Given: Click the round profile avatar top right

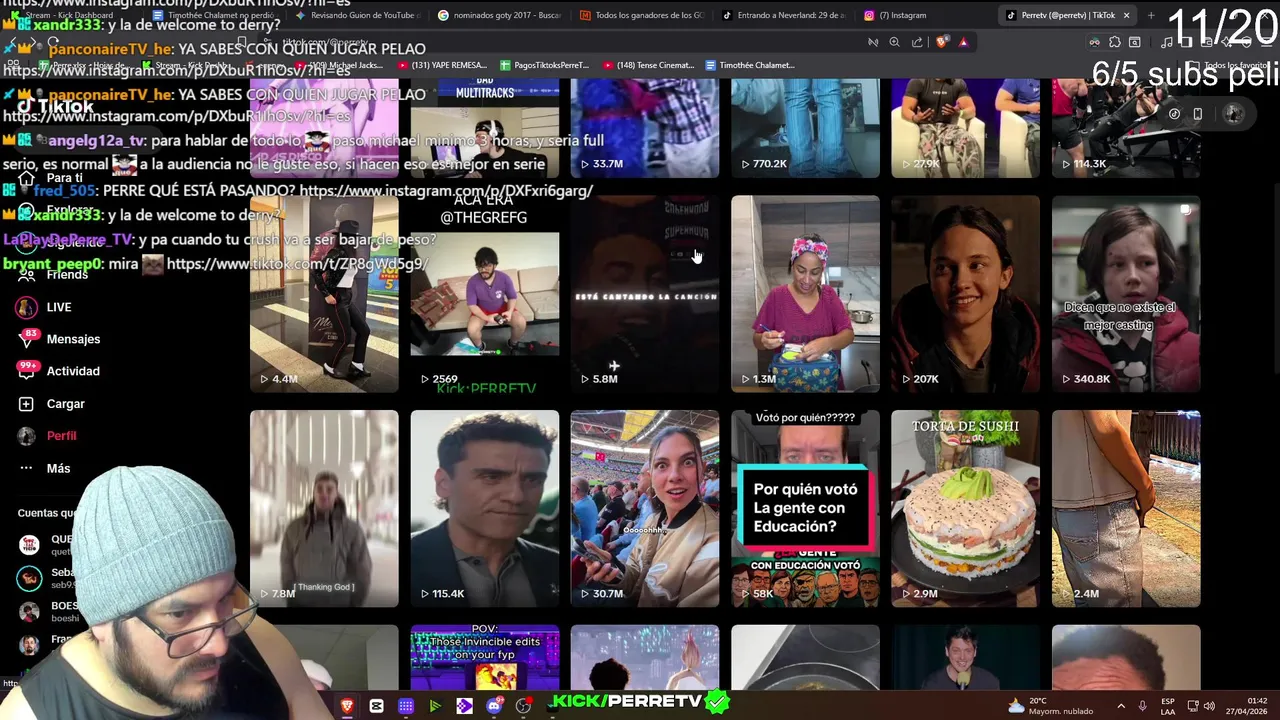Looking at the screenshot, I should pyautogui.click(x=1234, y=113).
